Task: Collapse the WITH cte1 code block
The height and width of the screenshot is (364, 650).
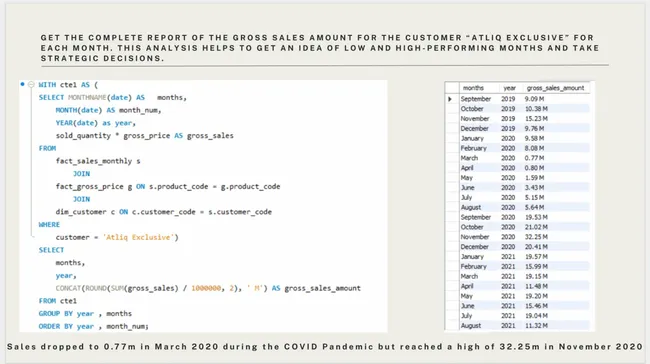Action: coord(31,85)
